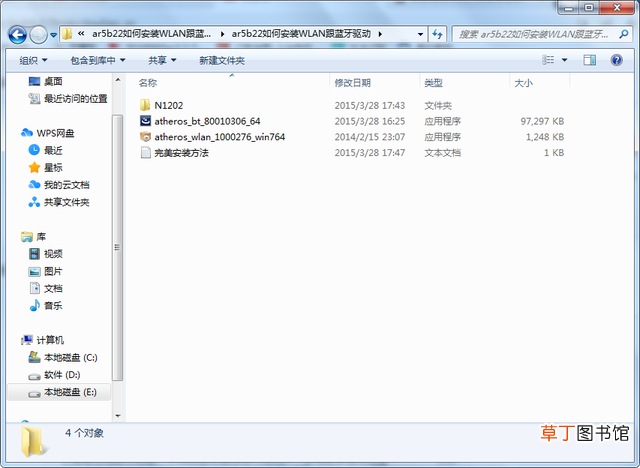Select the 完美安装方法 text file icon
Screen dimensions: 640x468
[x=145, y=153]
